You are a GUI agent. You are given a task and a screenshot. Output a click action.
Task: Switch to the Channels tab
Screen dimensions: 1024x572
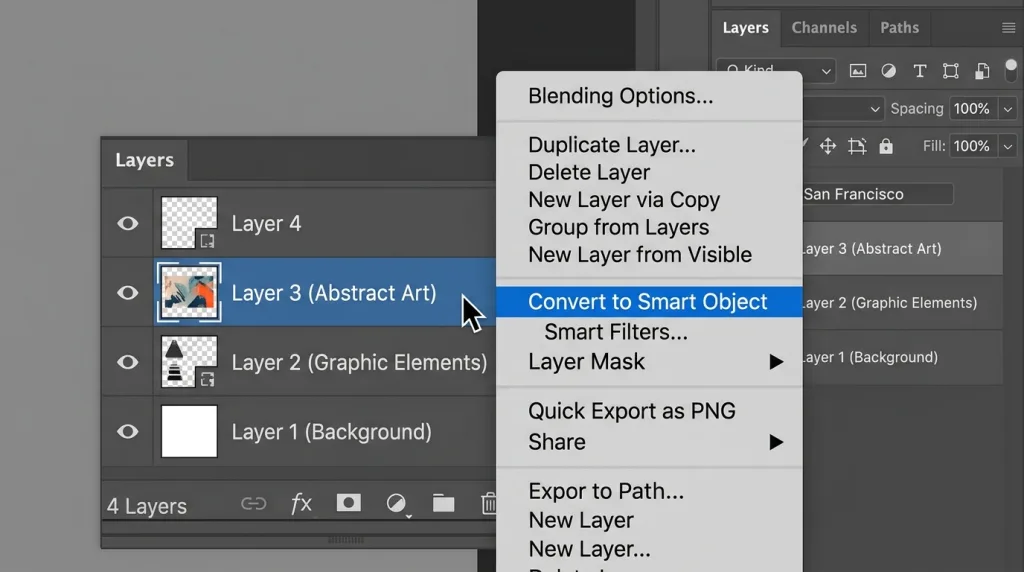824,27
